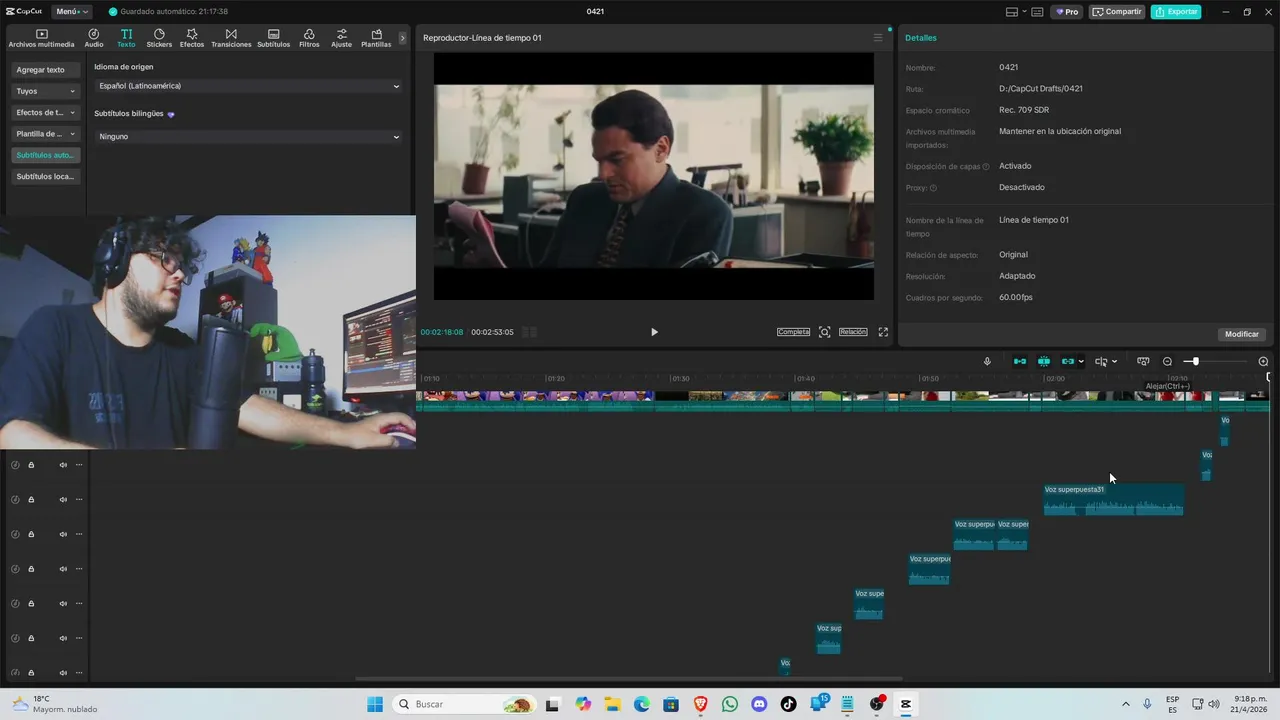Open the Filtros tab
The width and height of the screenshot is (1280, 720).
tap(309, 38)
